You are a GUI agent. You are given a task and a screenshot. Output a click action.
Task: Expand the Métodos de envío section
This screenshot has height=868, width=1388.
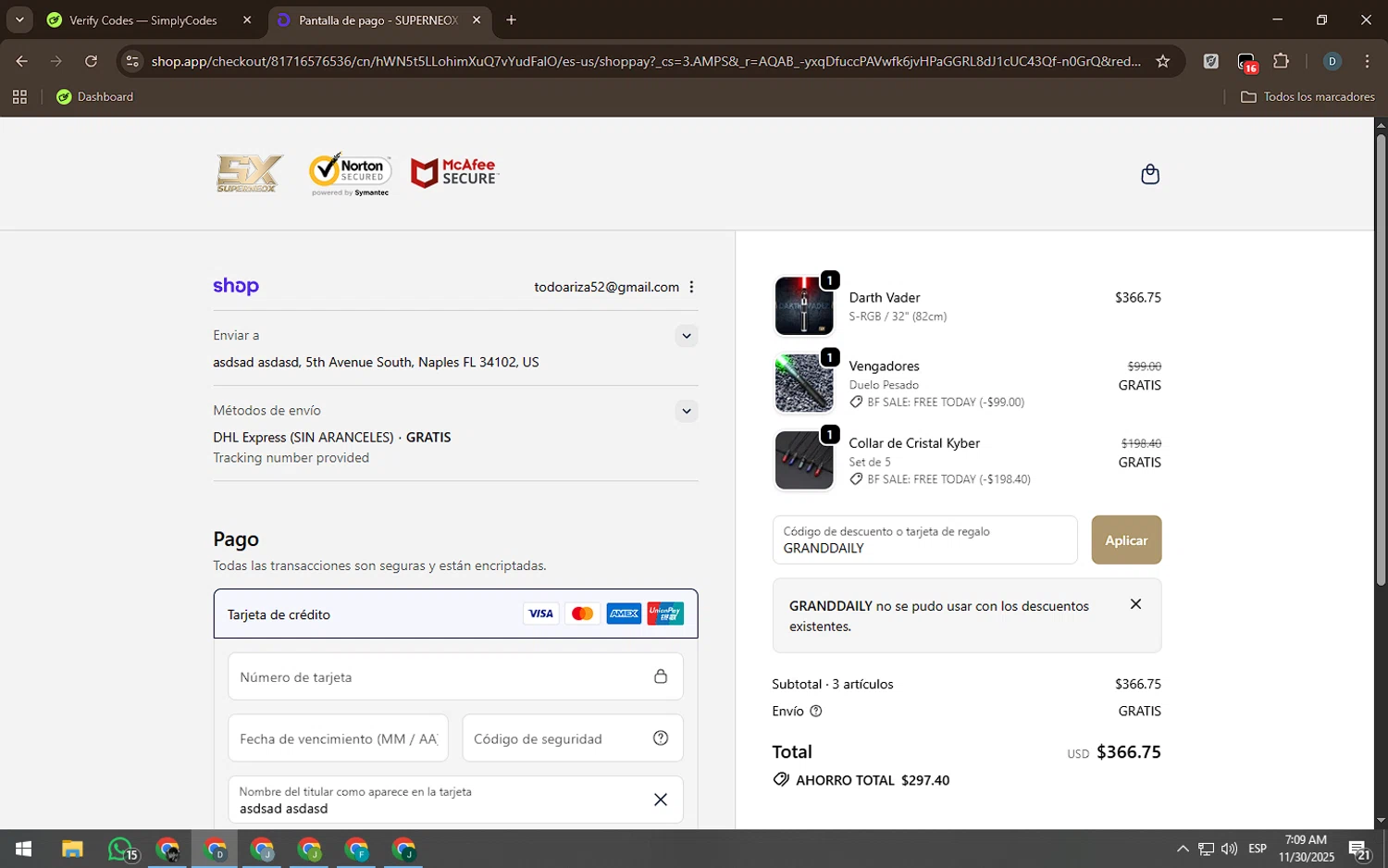(686, 411)
